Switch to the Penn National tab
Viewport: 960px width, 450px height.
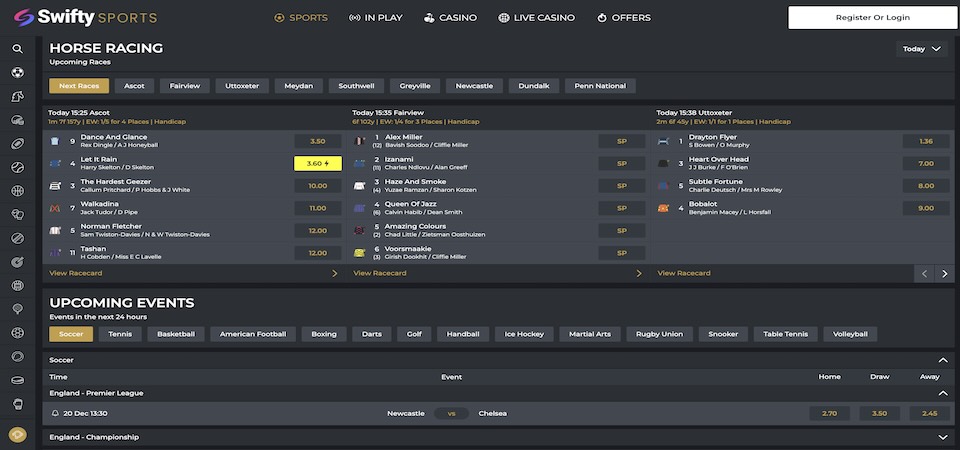[x=600, y=86]
